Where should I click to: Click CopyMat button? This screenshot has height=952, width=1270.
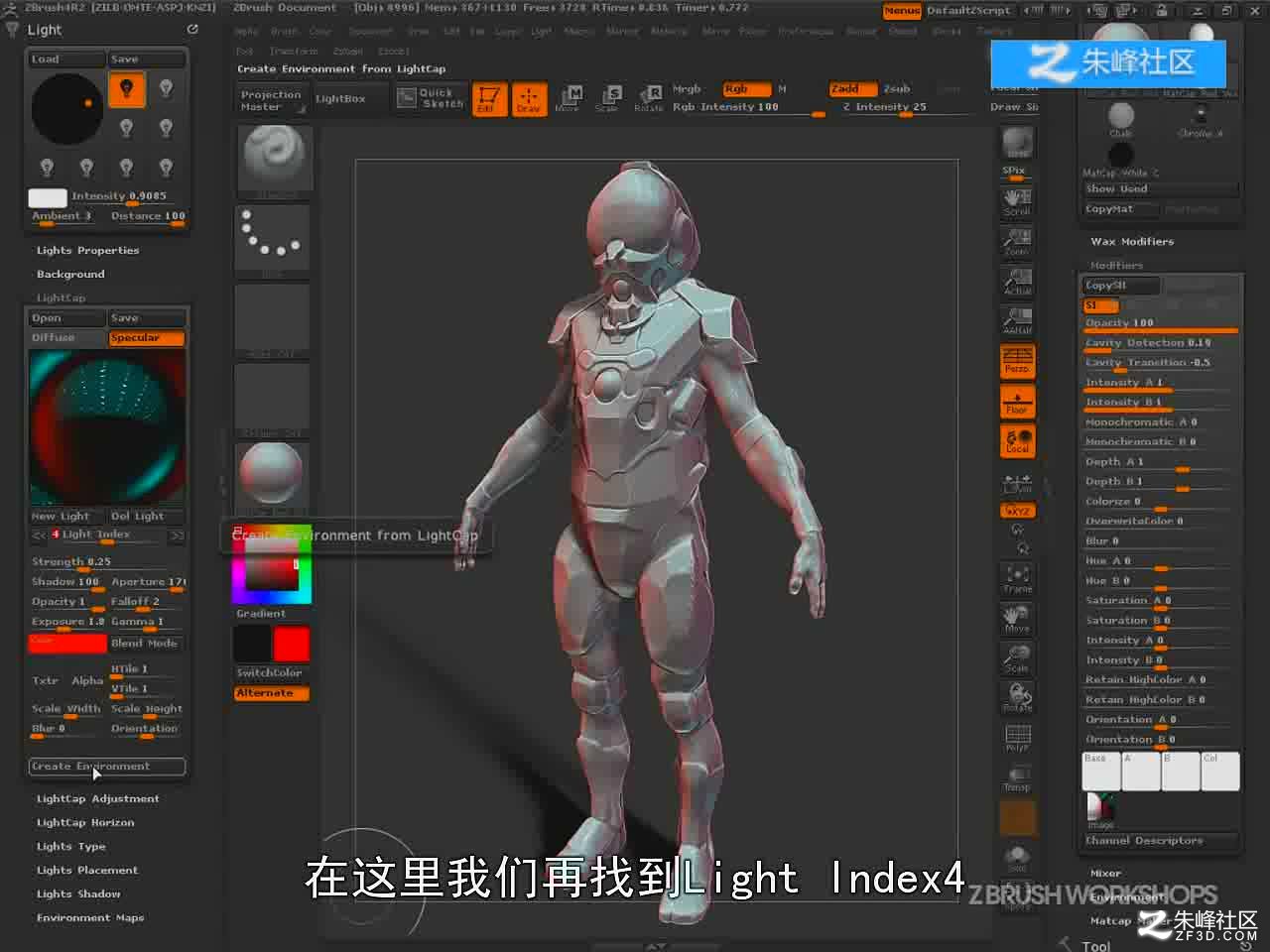point(1120,209)
